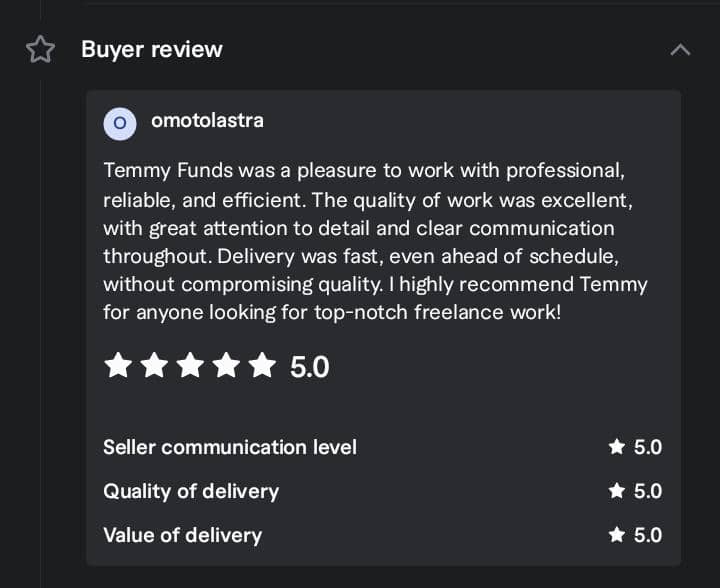Screen dimensions: 720x588
Task: Click the Buyer review heading
Action: click(152, 49)
